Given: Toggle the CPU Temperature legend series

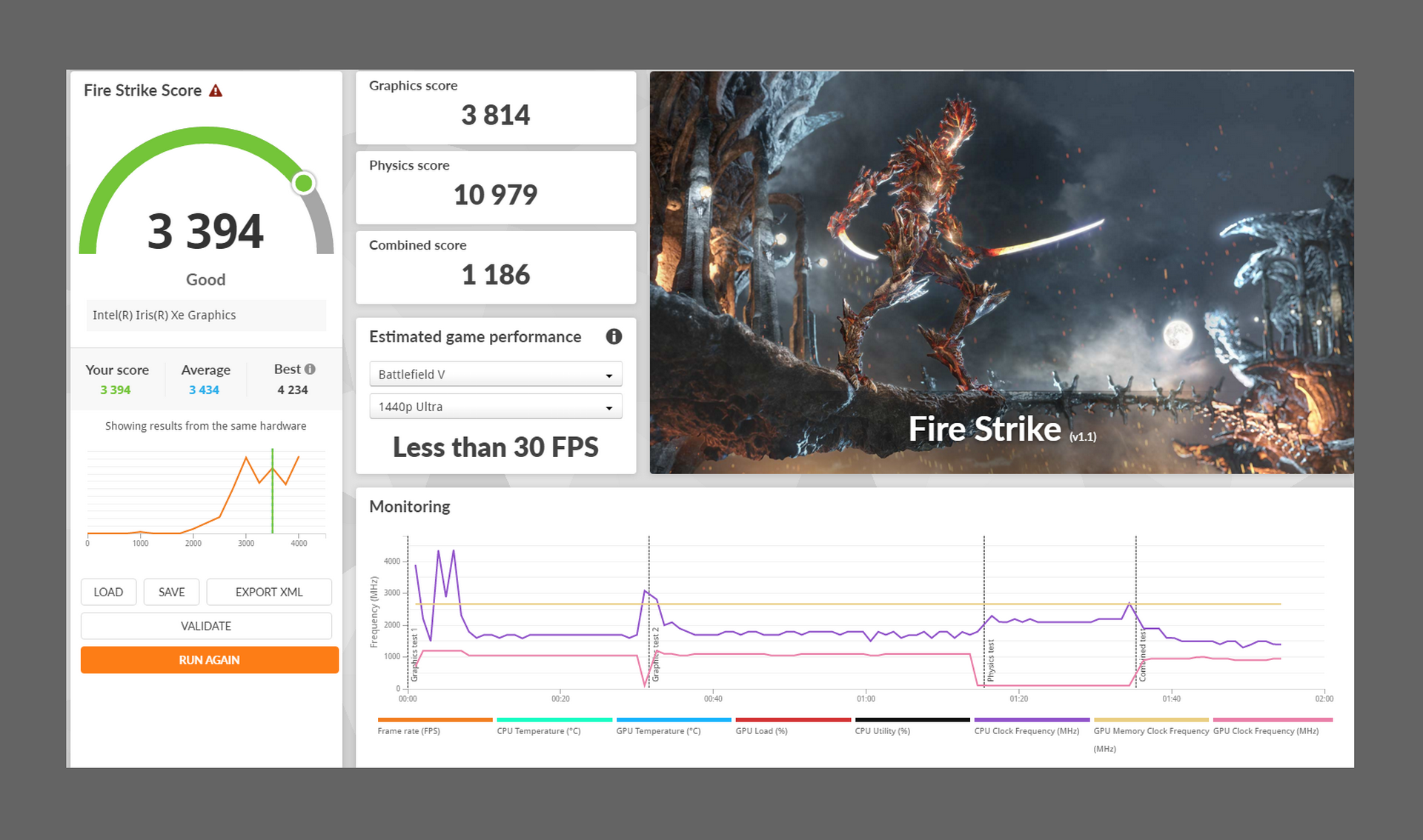Looking at the screenshot, I should [538, 730].
